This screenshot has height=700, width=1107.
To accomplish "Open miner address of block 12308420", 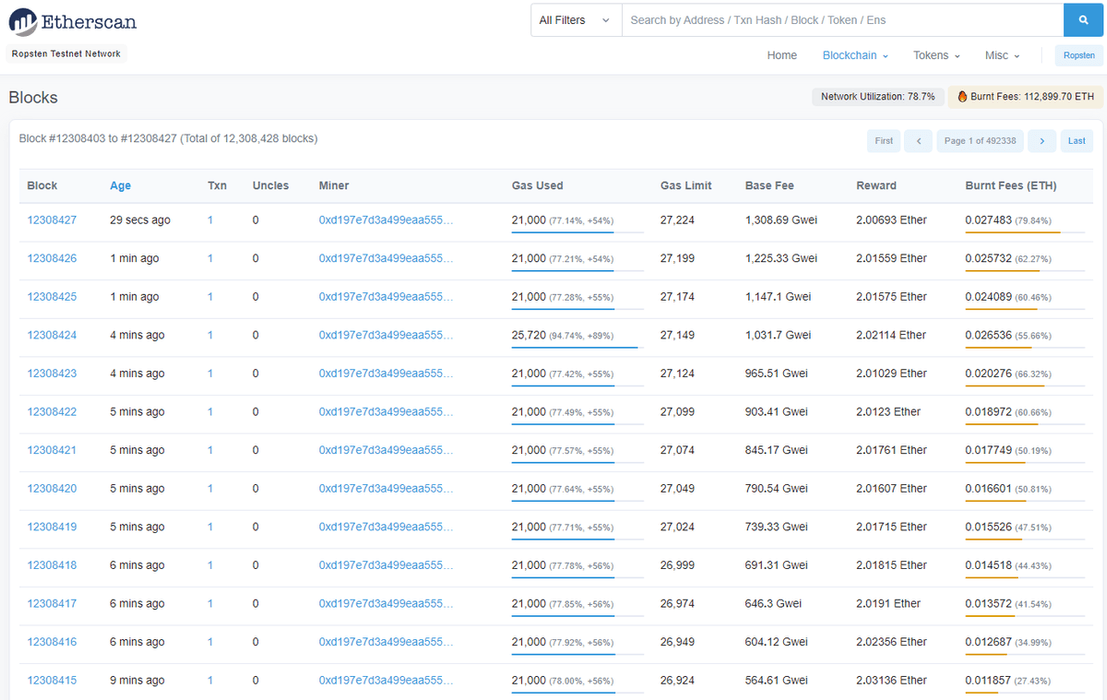I will click(386, 489).
